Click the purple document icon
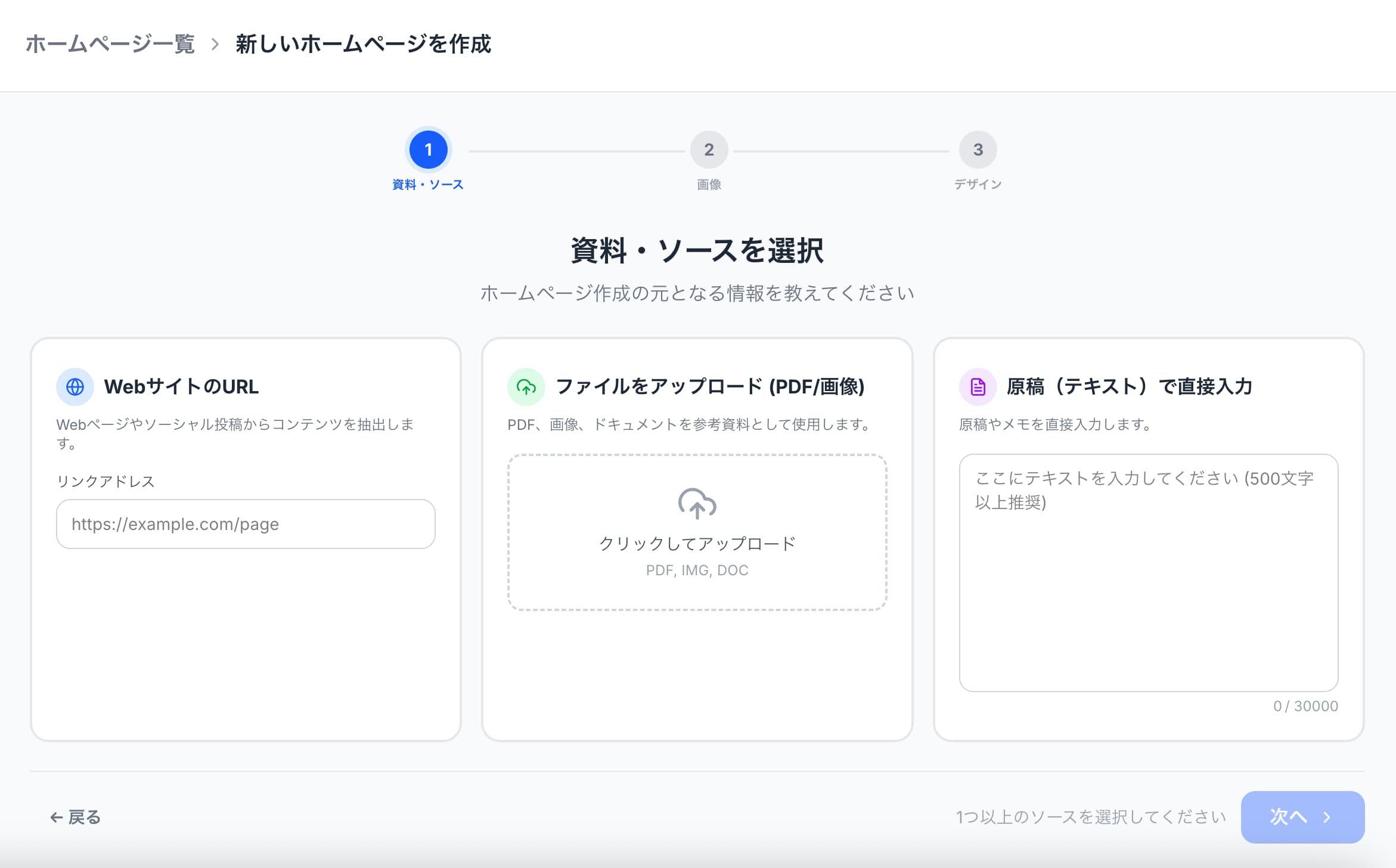This screenshot has width=1396, height=868. click(x=978, y=387)
